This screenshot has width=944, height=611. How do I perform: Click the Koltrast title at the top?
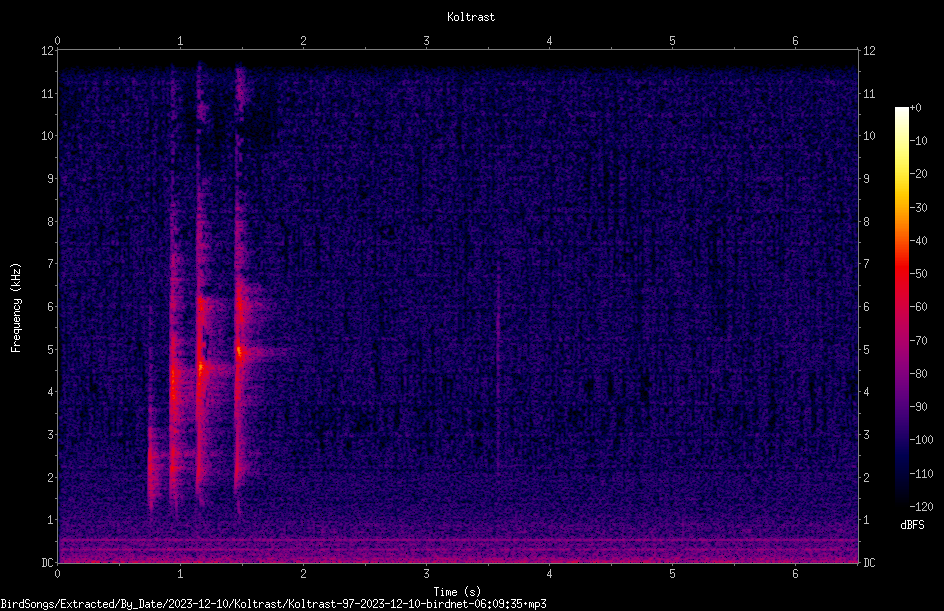coord(471,17)
